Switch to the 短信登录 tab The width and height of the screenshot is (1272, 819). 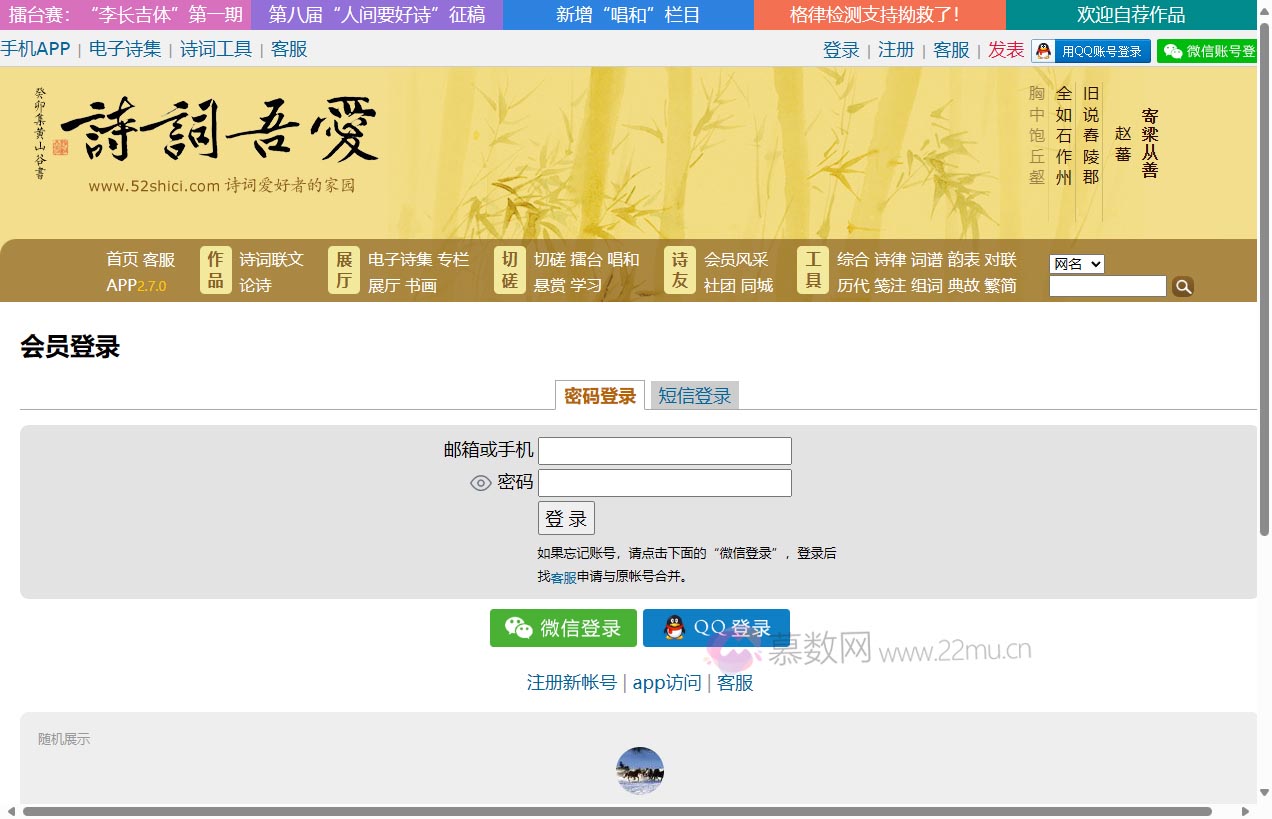(694, 395)
